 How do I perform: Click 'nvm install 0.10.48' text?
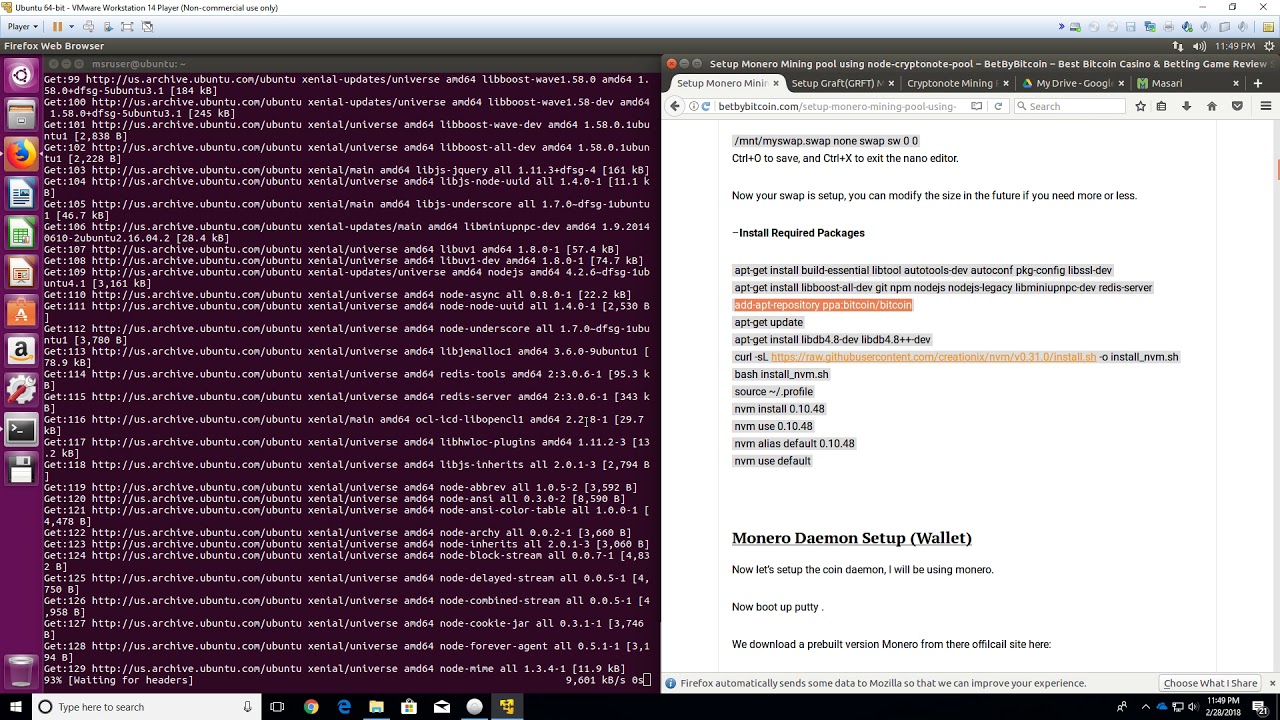[x=779, y=409]
